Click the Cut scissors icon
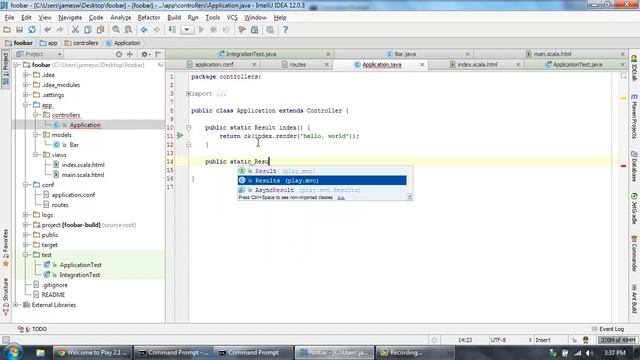The image size is (640, 360). coord(75,30)
